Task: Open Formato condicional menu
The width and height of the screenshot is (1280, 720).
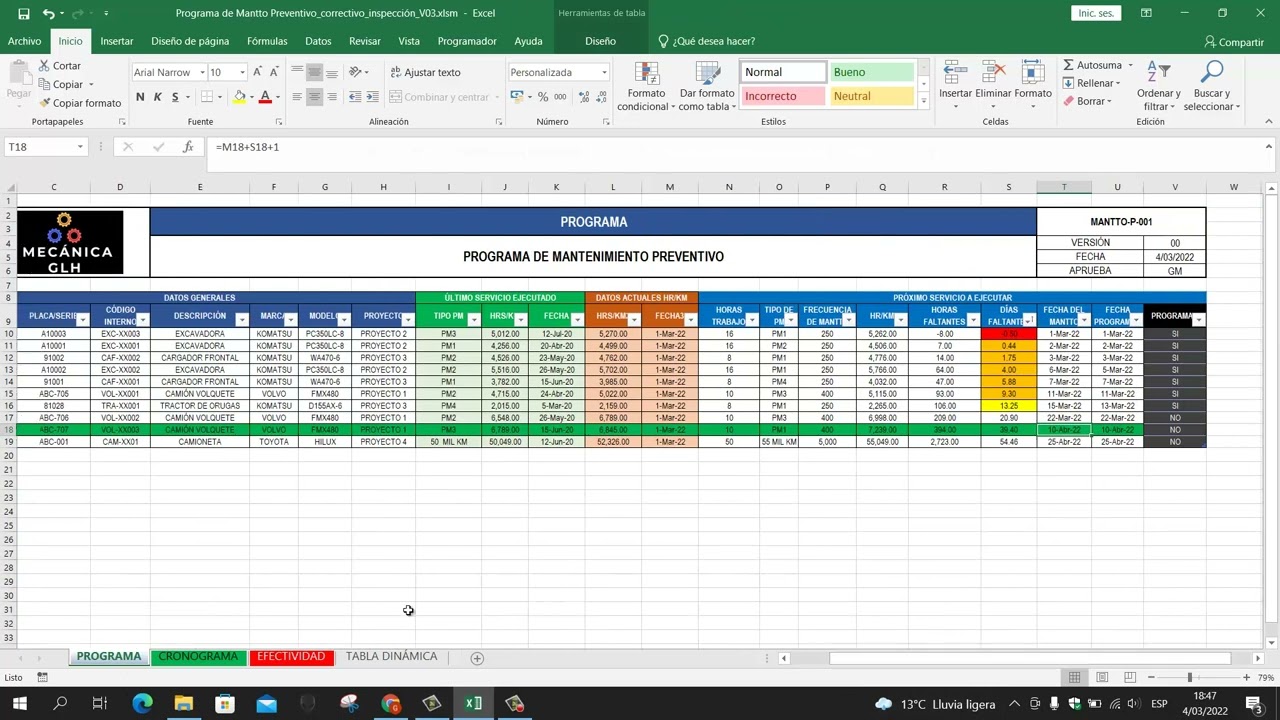Action: (646, 87)
